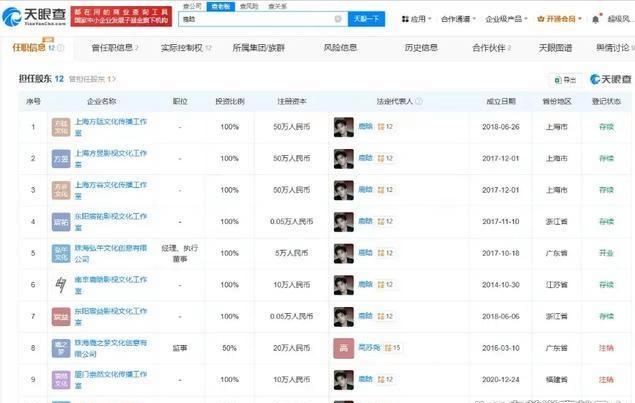
Task: Open company name link in row 6
Action: click(x=111, y=285)
